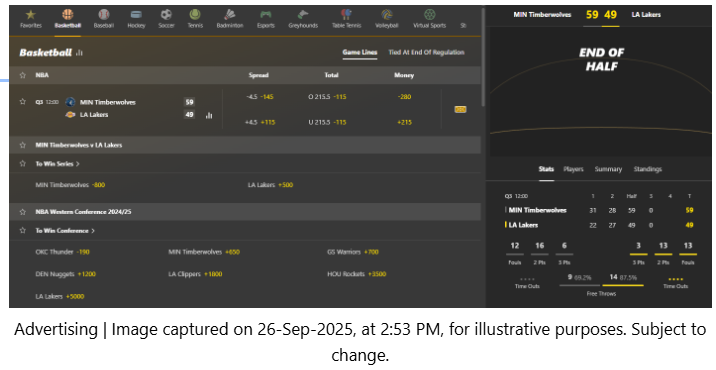Click LA Lakers row in quarter score table
This screenshot has height=370, width=716.
pyautogui.click(x=600, y=225)
